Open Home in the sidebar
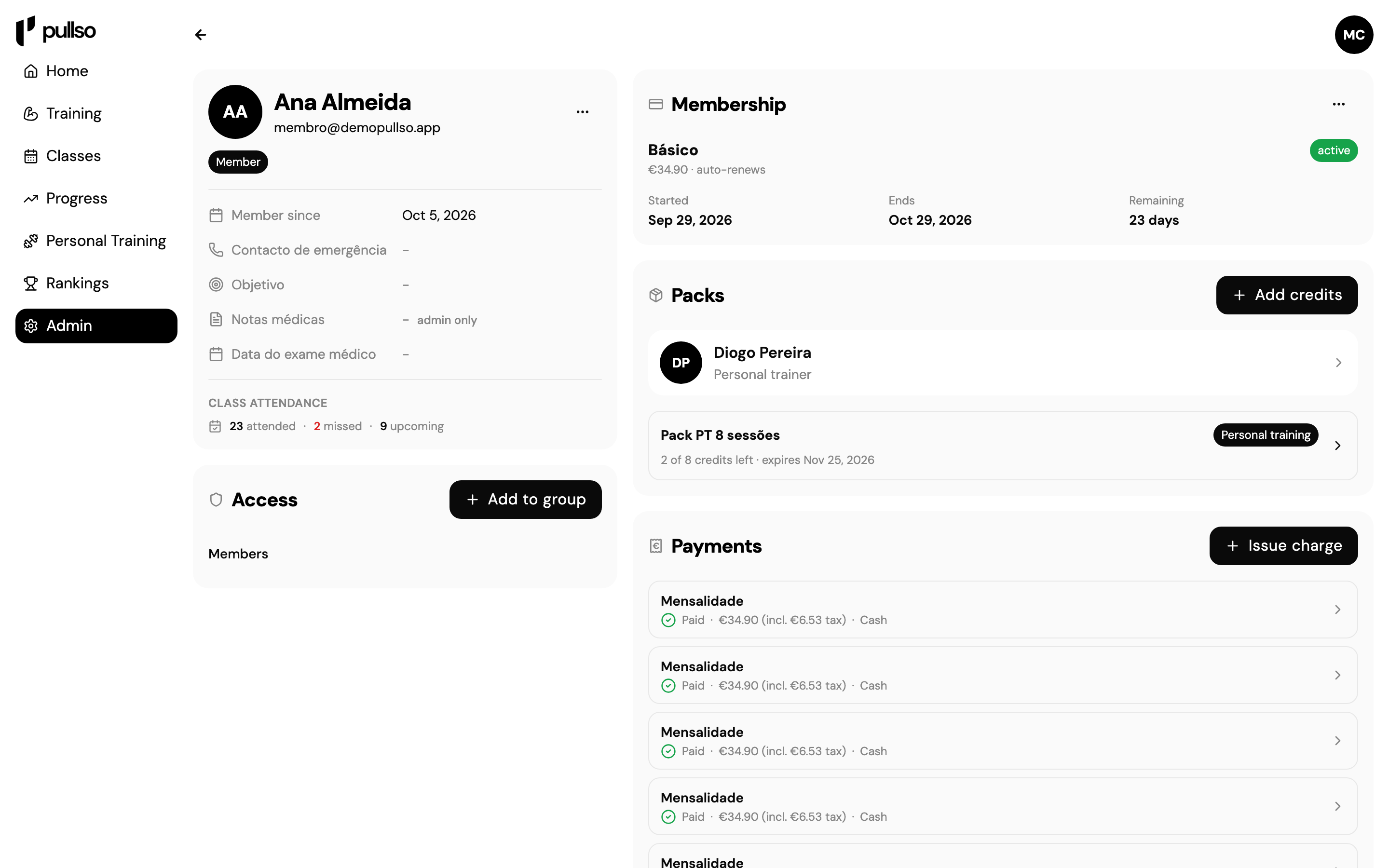 96,71
